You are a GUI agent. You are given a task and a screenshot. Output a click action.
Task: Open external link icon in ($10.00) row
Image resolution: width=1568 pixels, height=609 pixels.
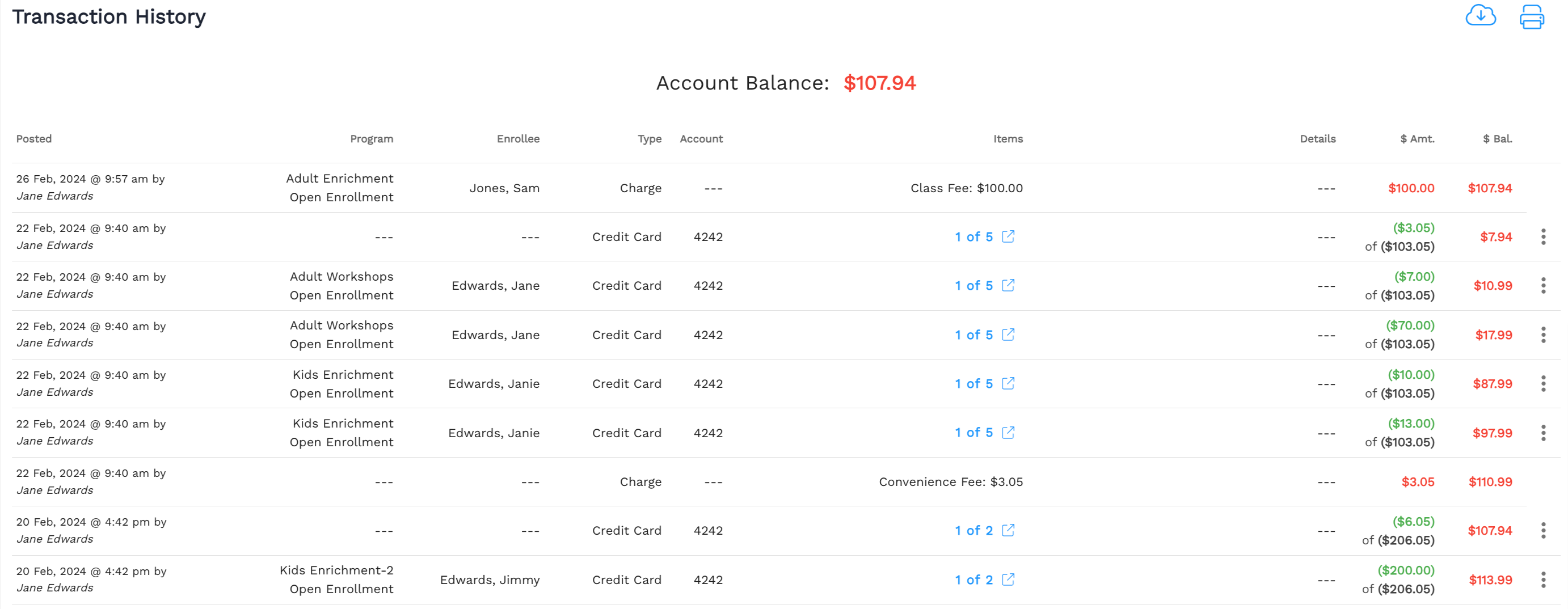pos(1008,383)
